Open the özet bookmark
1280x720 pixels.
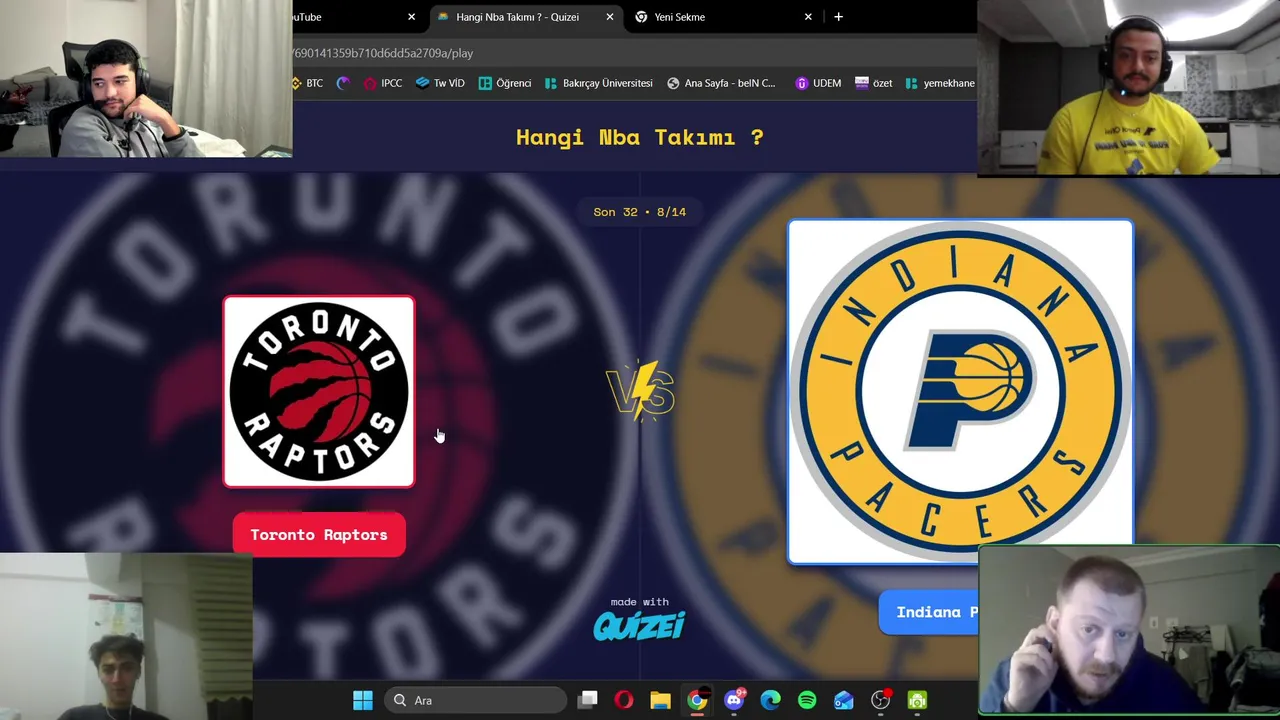coord(873,83)
